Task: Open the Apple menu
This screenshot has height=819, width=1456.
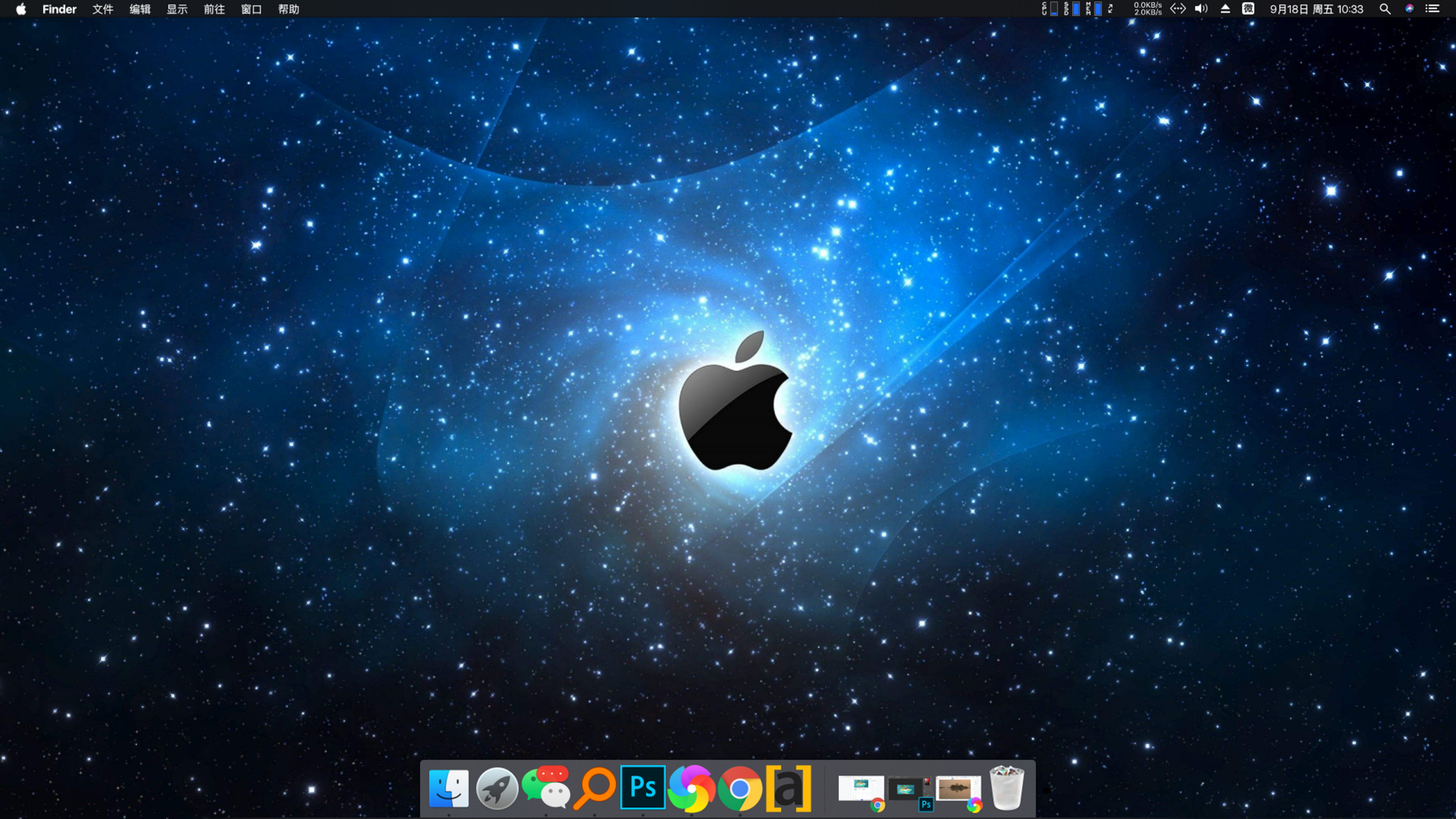Action: (20, 9)
